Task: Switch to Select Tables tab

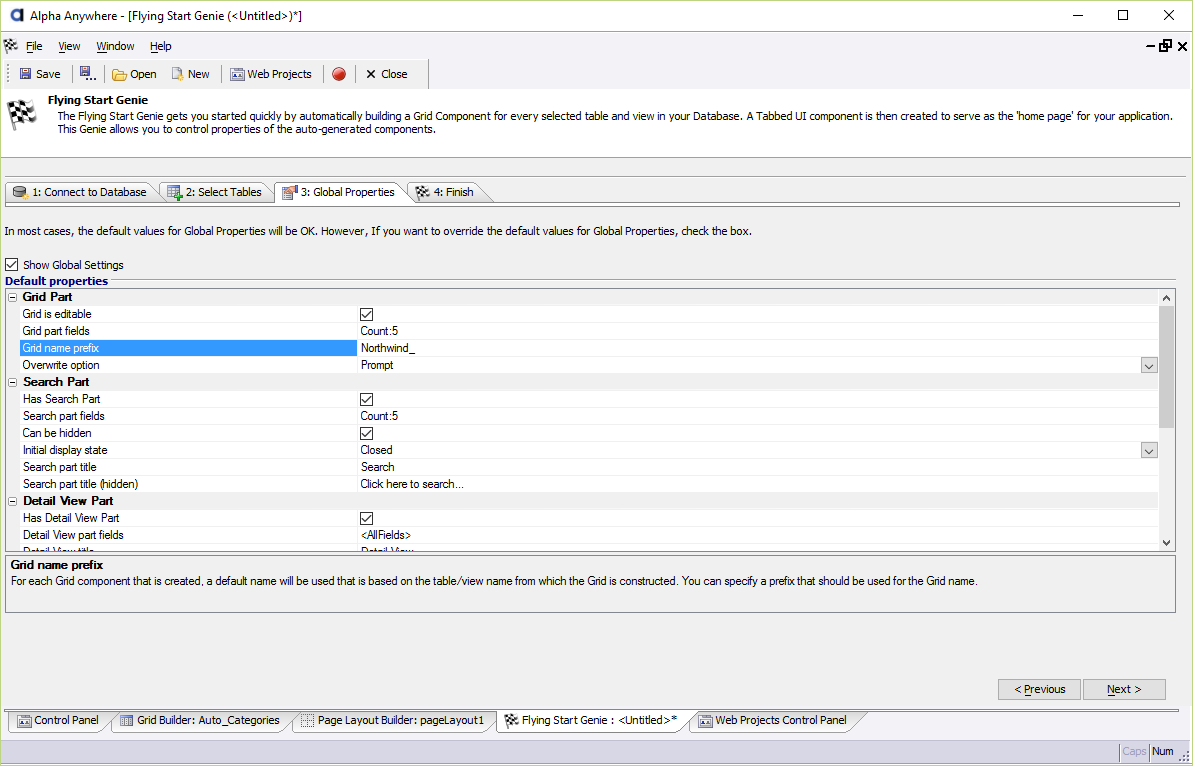Action: coord(215,192)
